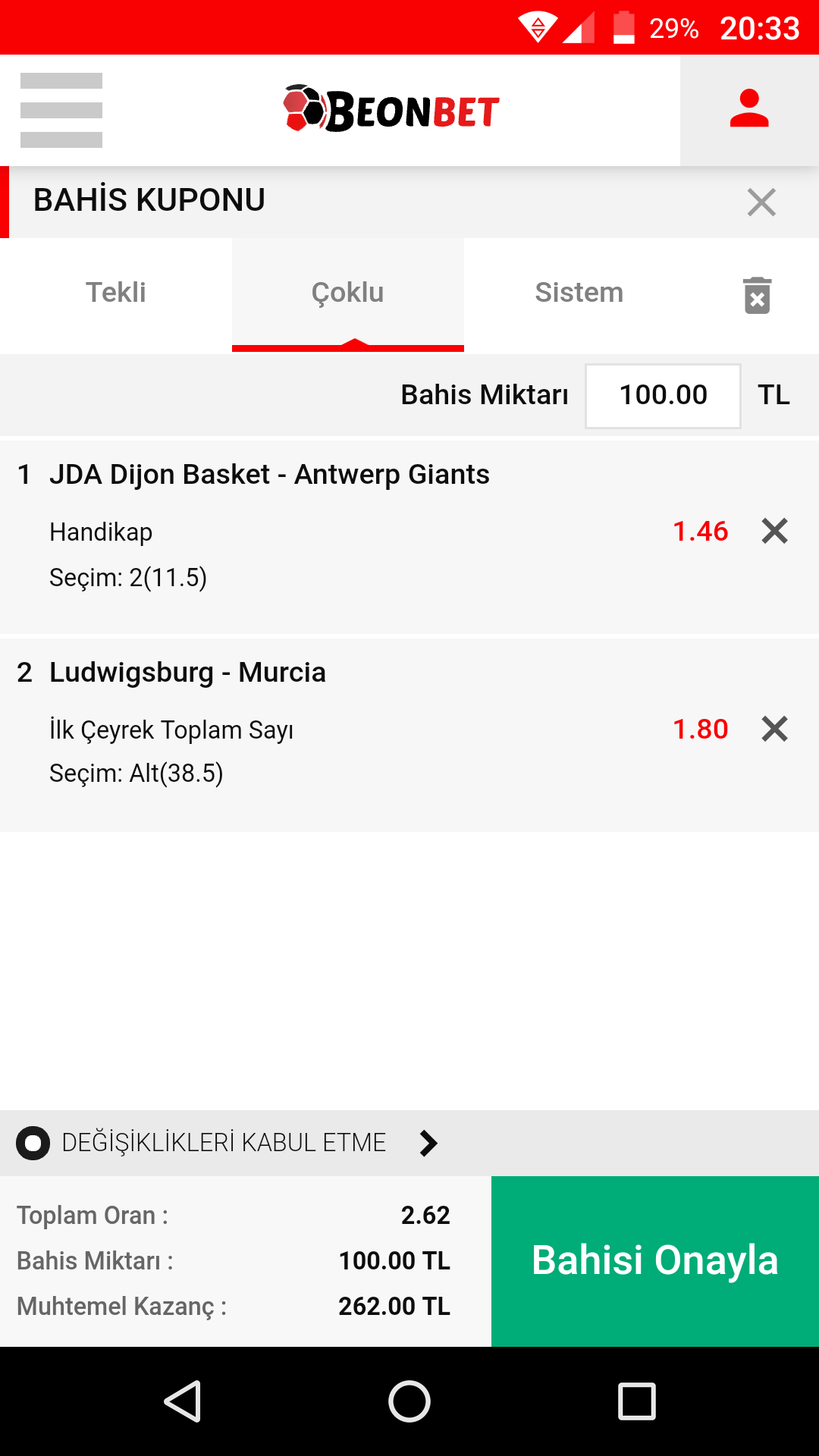This screenshot has width=819, height=1456.
Task: Open the Android recent apps button
Action: (637, 1401)
